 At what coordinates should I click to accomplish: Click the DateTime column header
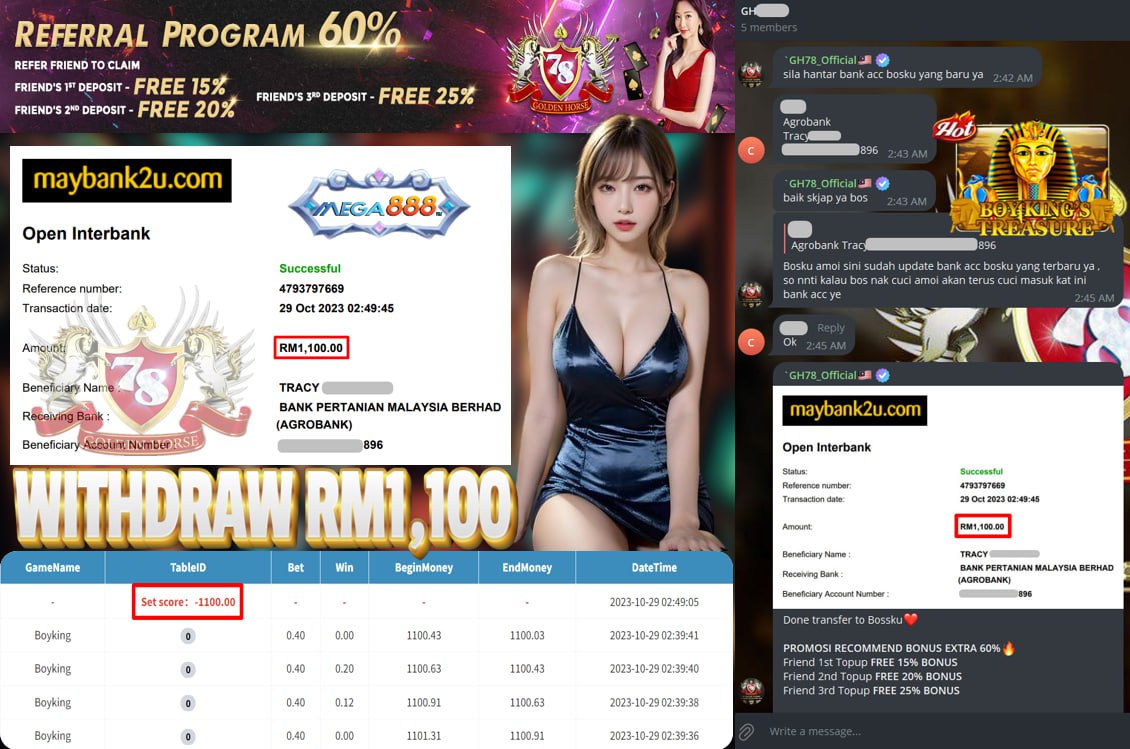coord(654,568)
